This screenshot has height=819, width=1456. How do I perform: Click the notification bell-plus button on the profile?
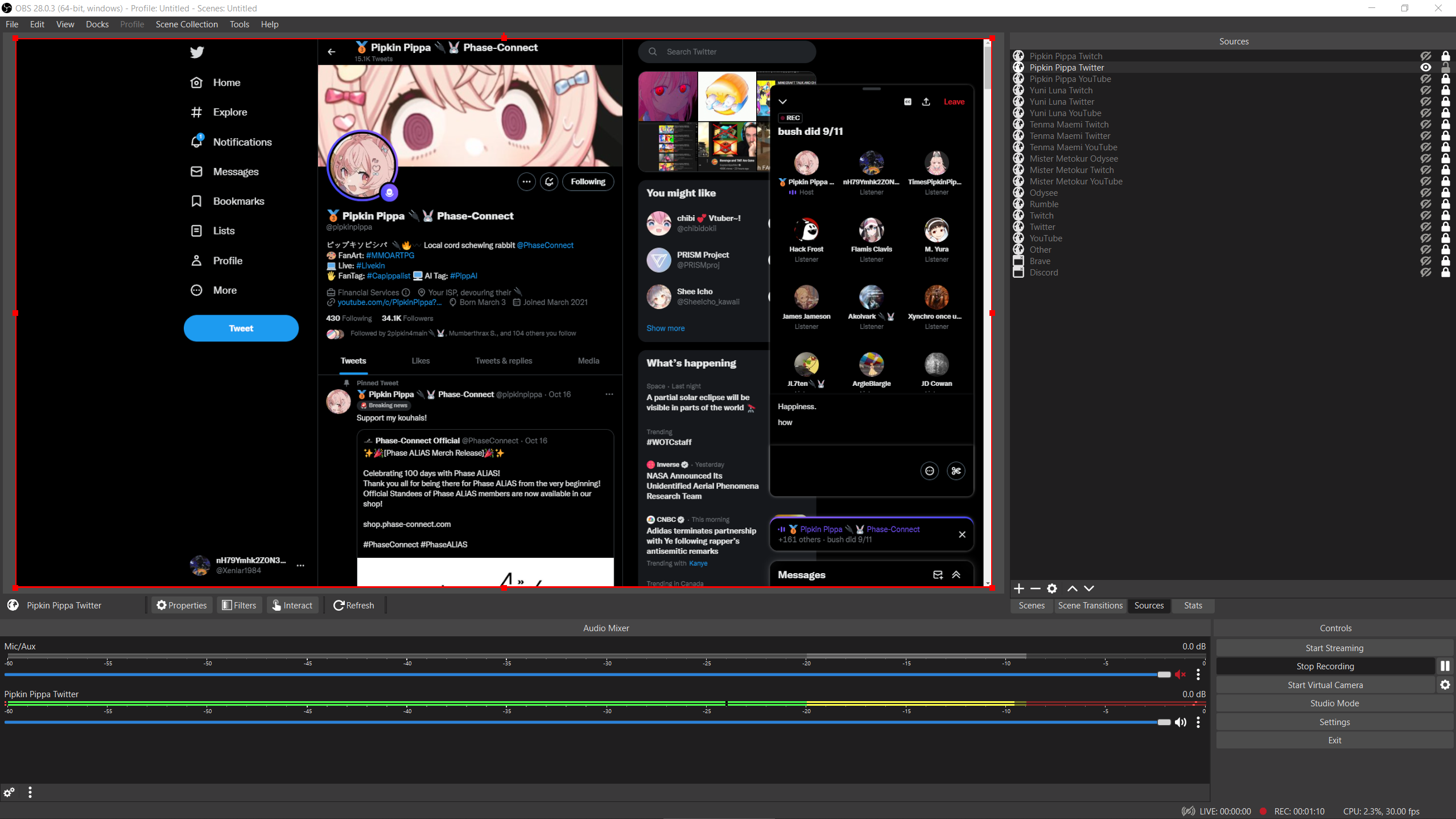pyautogui.click(x=549, y=182)
